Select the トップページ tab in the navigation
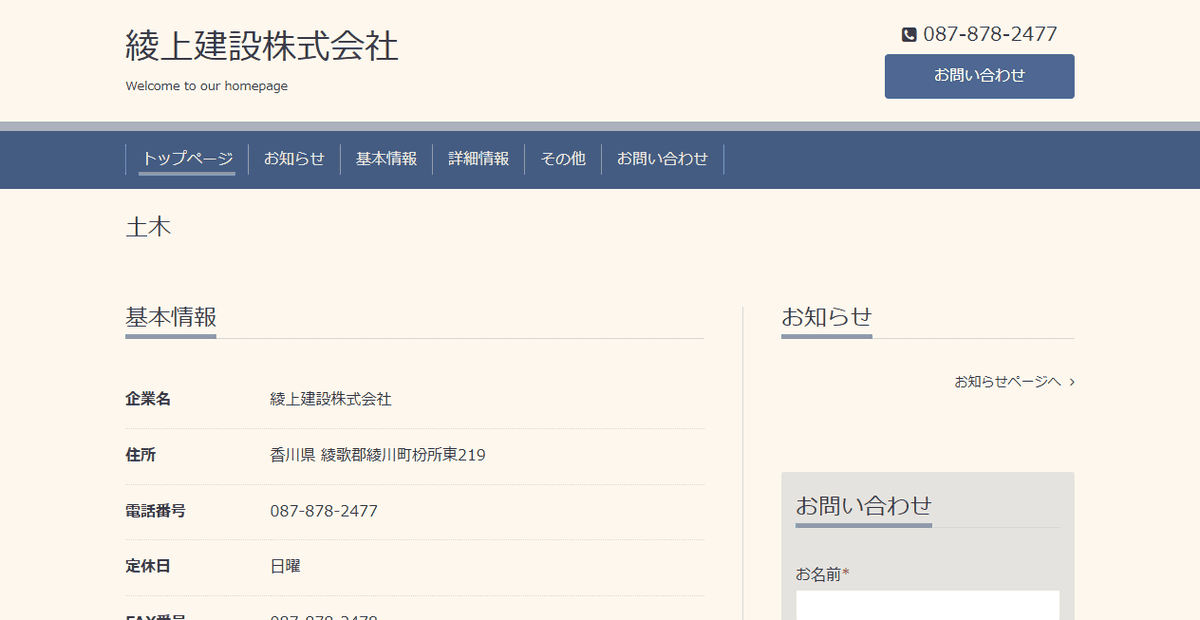Viewport: 1200px width, 620px height. click(x=187, y=158)
